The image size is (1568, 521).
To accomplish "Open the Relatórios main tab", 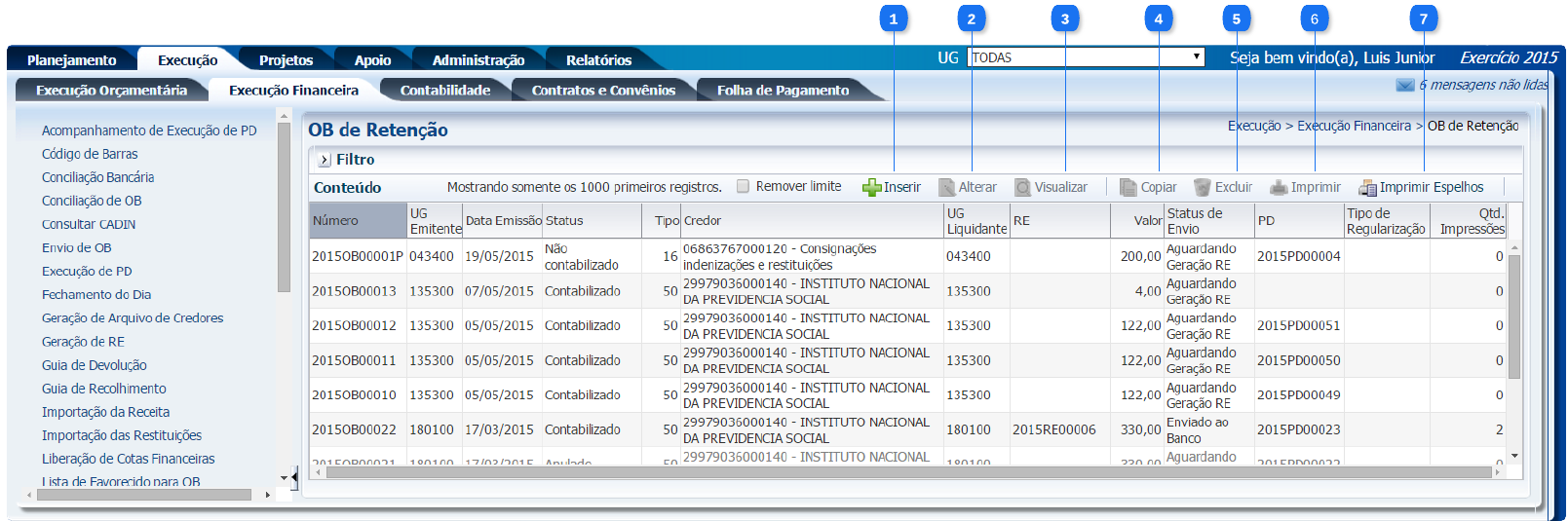I will pyautogui.click(x=598, y=60).
